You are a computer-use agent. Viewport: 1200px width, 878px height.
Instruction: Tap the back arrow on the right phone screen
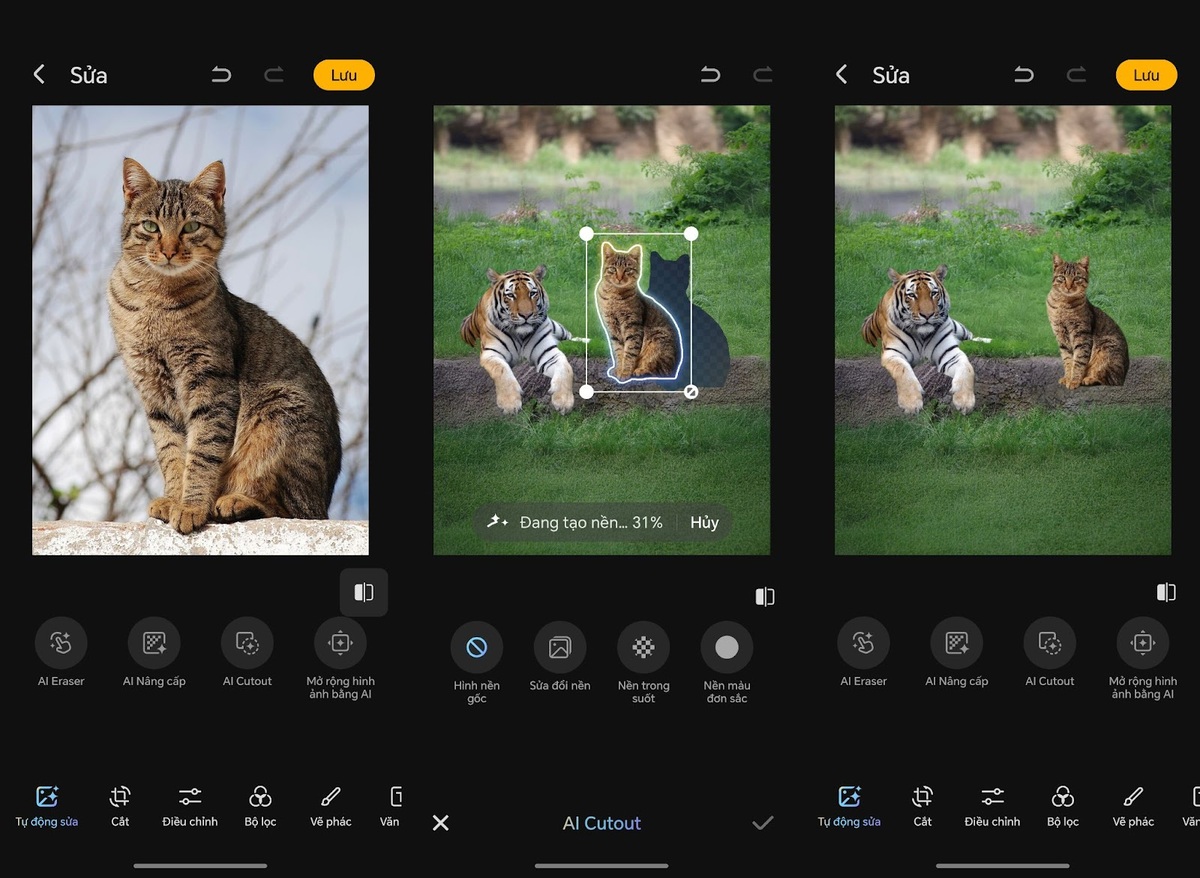(842, 74)
